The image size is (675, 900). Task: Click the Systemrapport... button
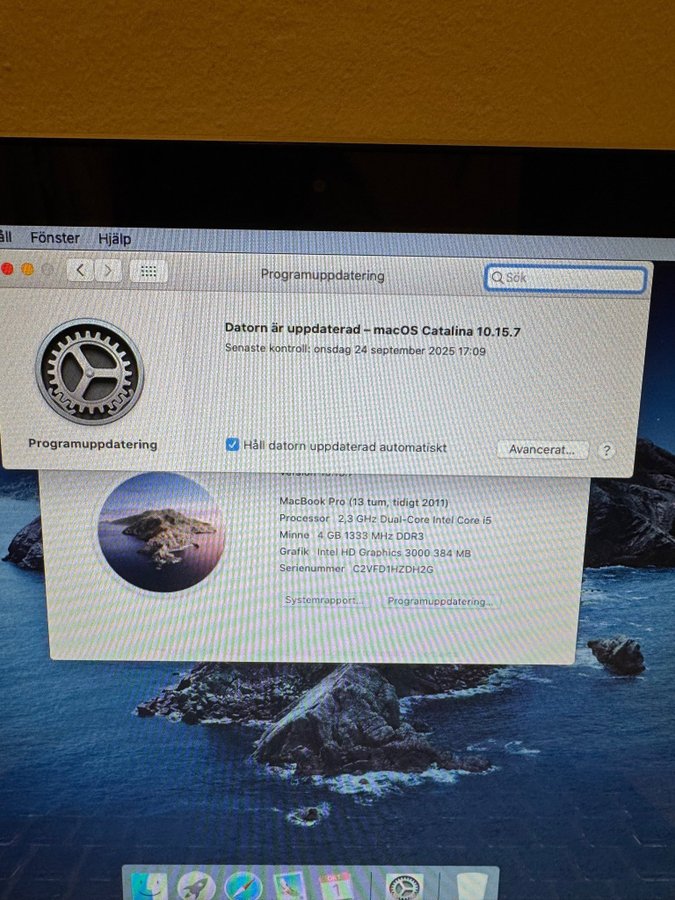tap(326, 601)
